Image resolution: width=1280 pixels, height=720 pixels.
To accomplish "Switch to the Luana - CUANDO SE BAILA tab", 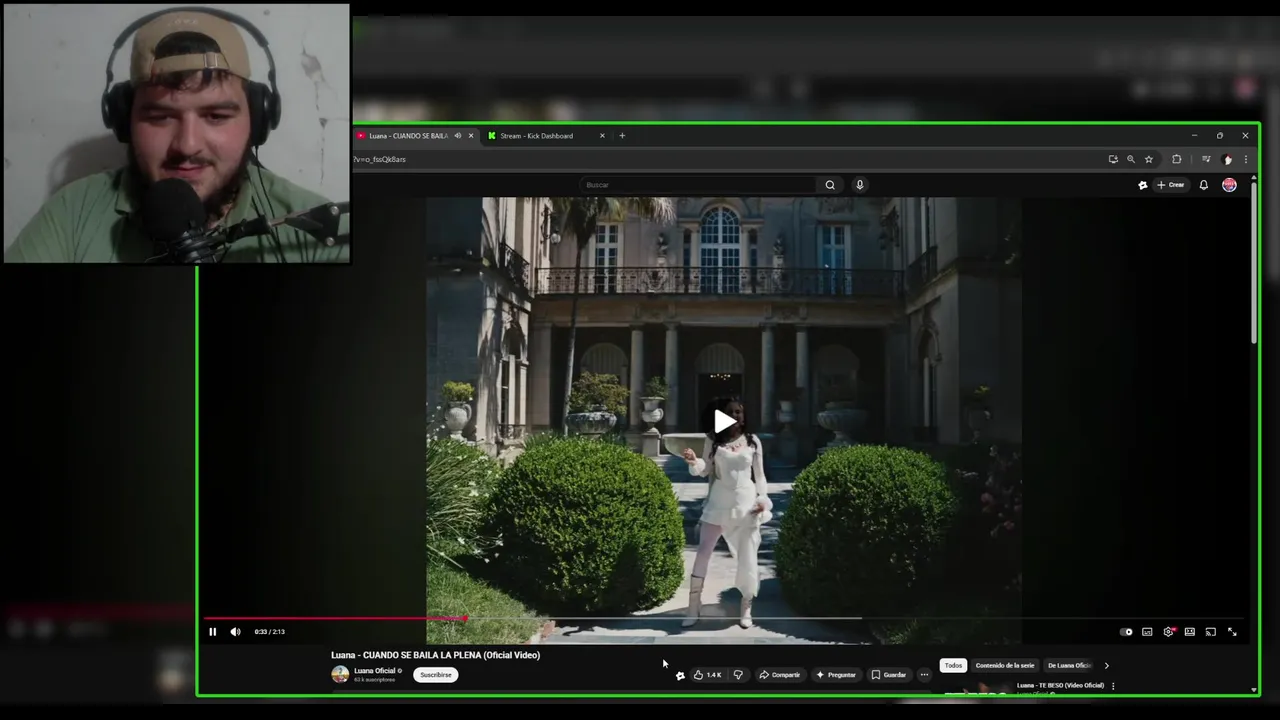I will (408, 136).
